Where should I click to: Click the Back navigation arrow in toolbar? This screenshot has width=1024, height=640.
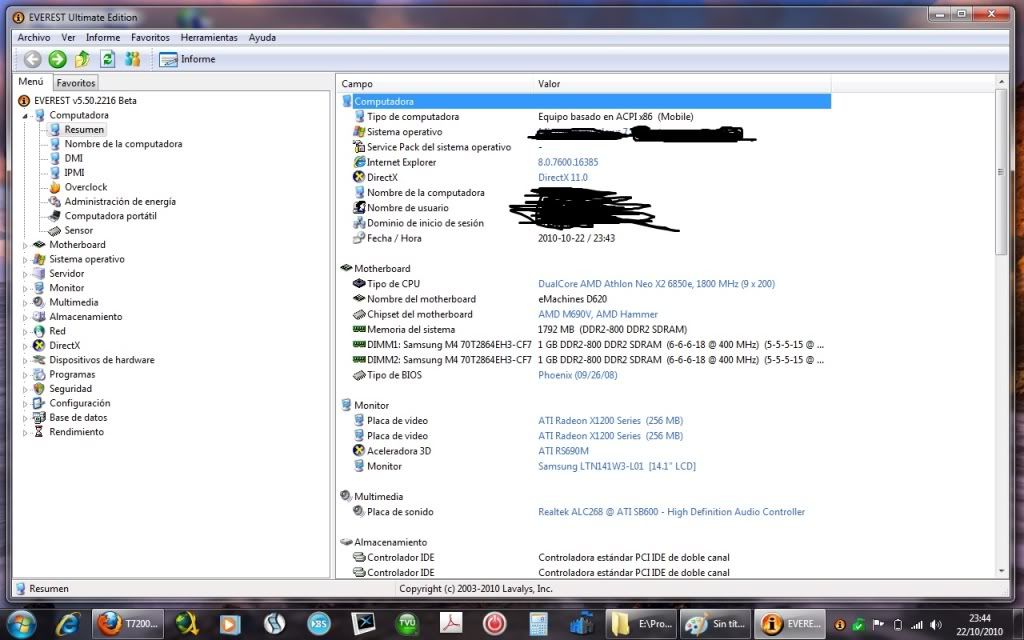coord(32,59)
